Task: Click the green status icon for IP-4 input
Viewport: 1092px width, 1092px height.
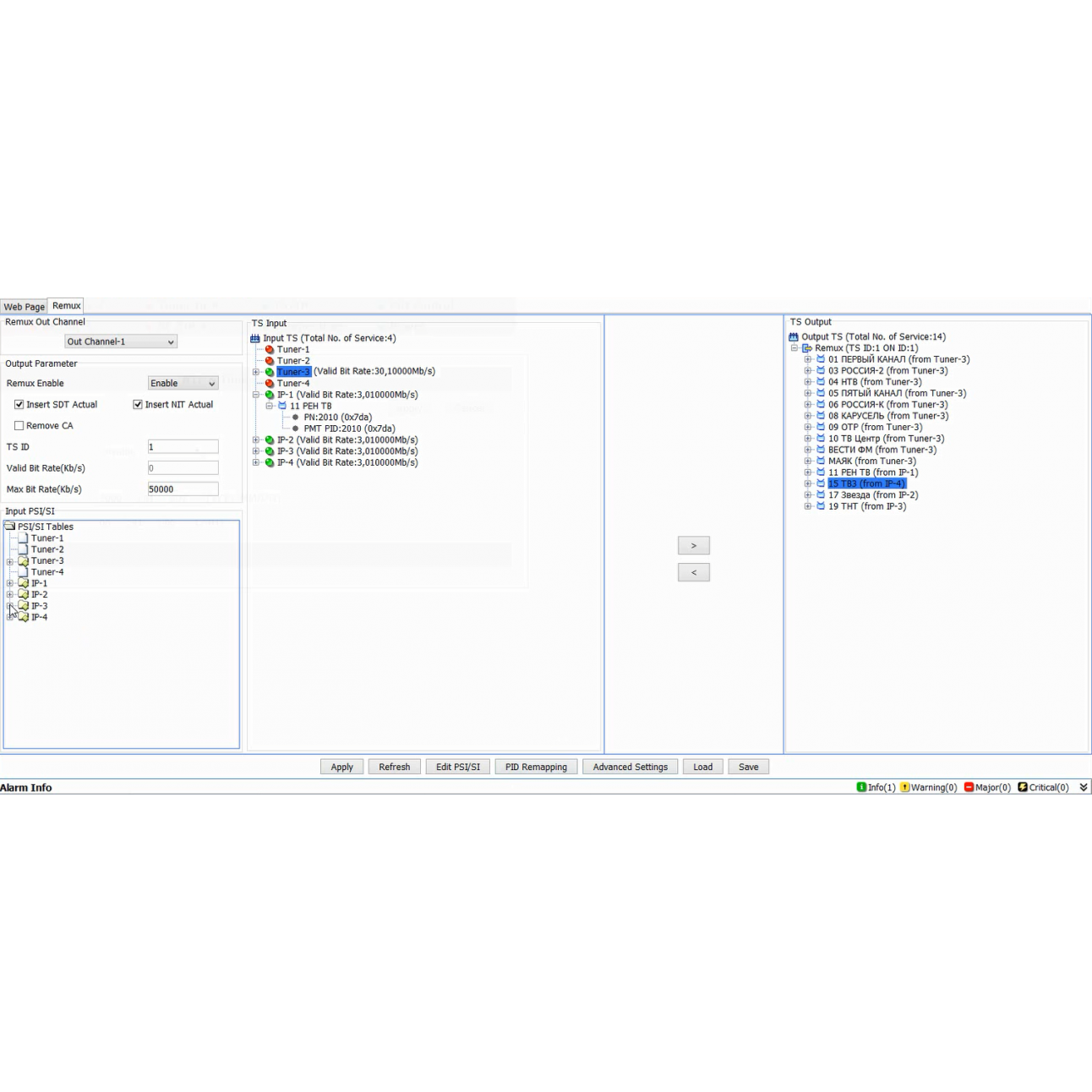Action: tap(270, 463)
